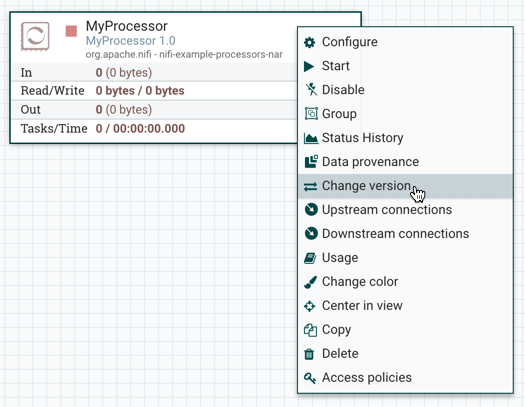Choose Configure from the context menu

[405, 42]
